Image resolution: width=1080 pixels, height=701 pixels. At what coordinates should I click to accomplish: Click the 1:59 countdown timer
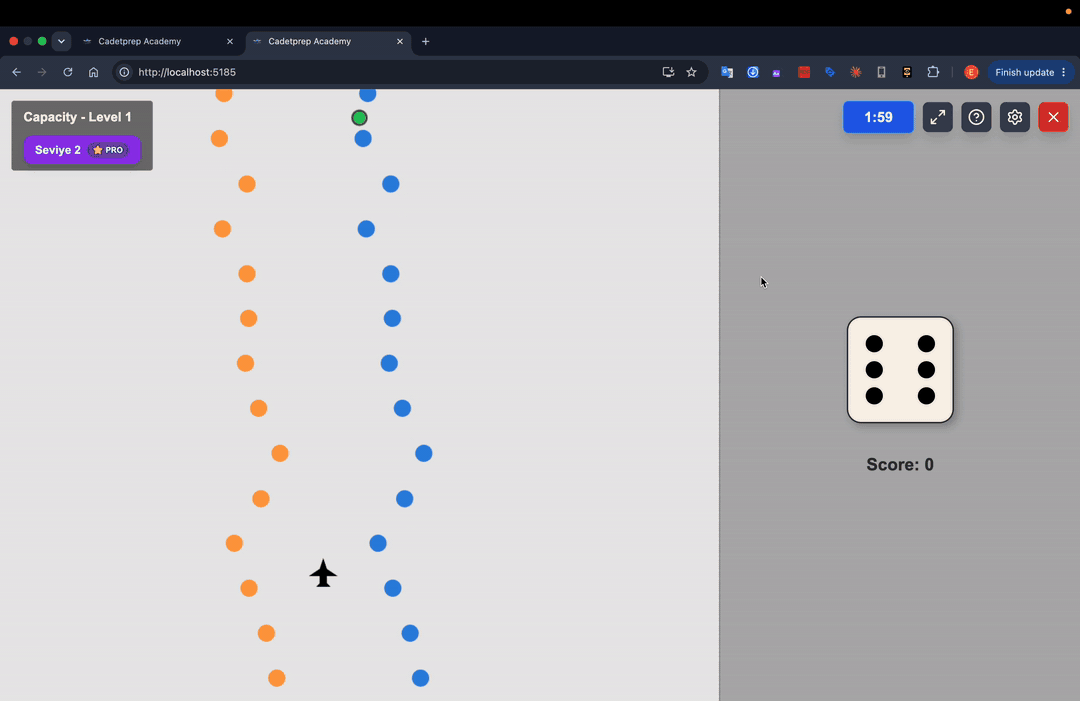pos(878,117)
